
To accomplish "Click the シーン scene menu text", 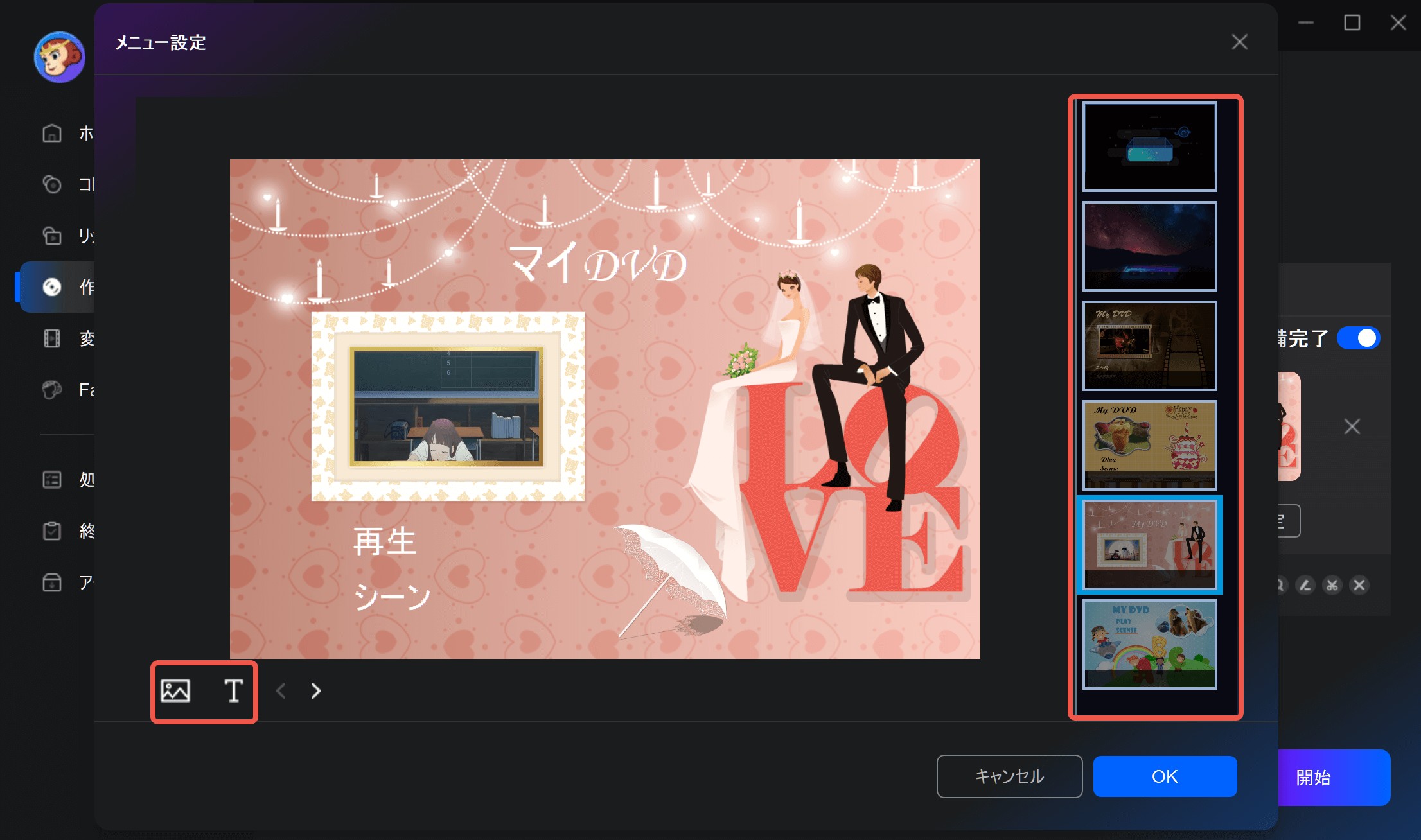I will [391, 596].
